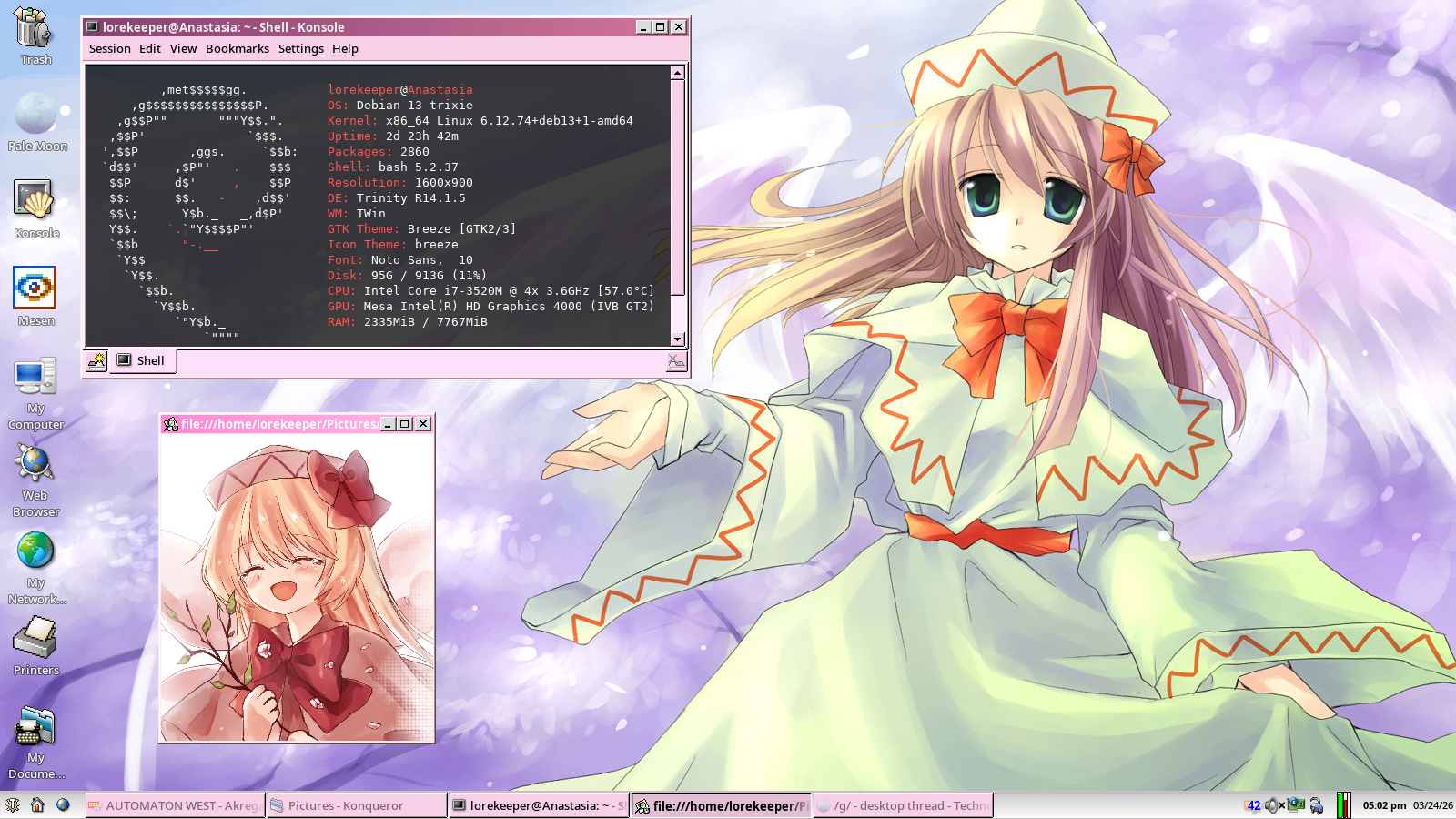
Task: Click the red and green system monitor applet
Action: pos(1343,805)
